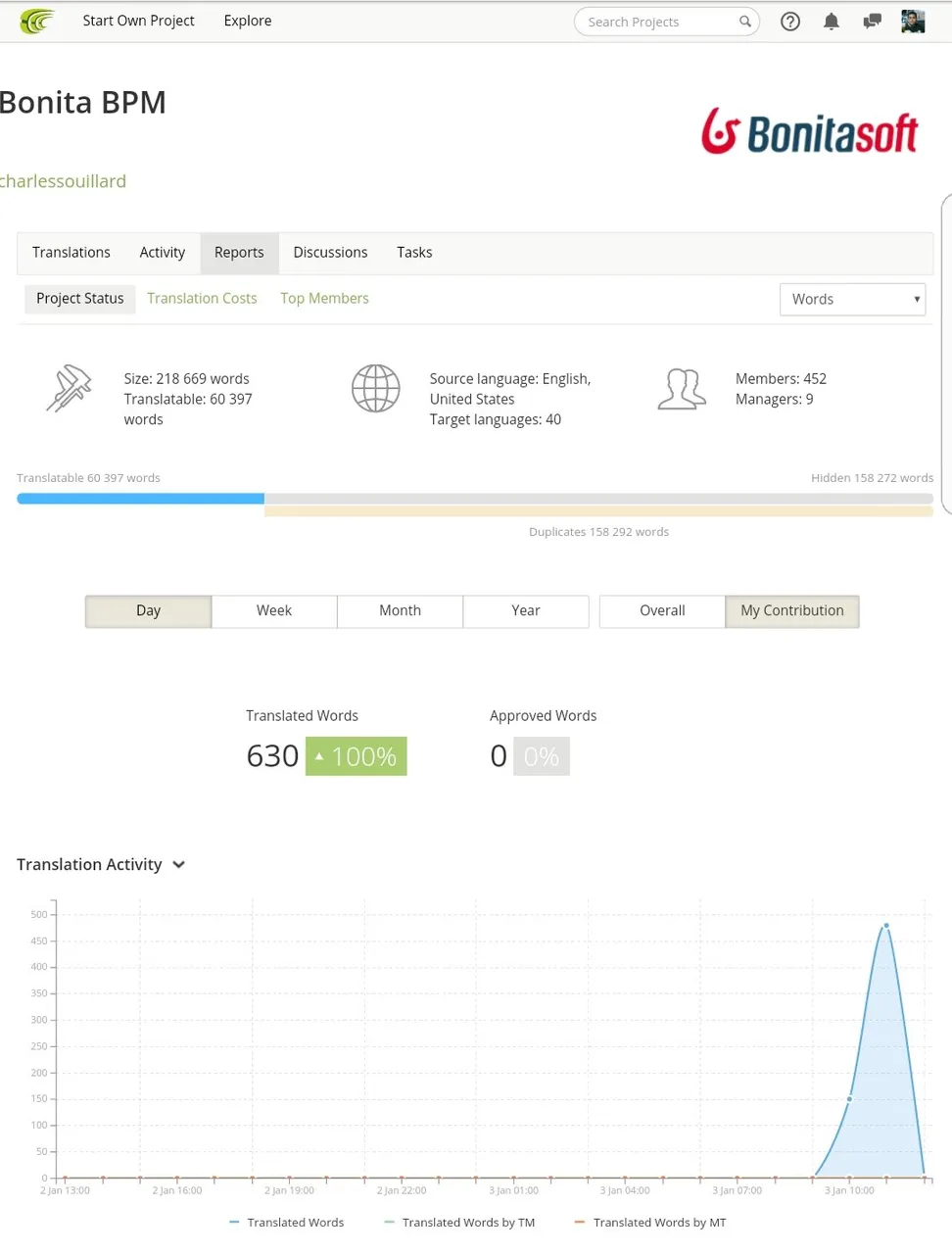Click the chart peak data point
This screenshot has width=952, height=1254.
click(x=886, y=925)
